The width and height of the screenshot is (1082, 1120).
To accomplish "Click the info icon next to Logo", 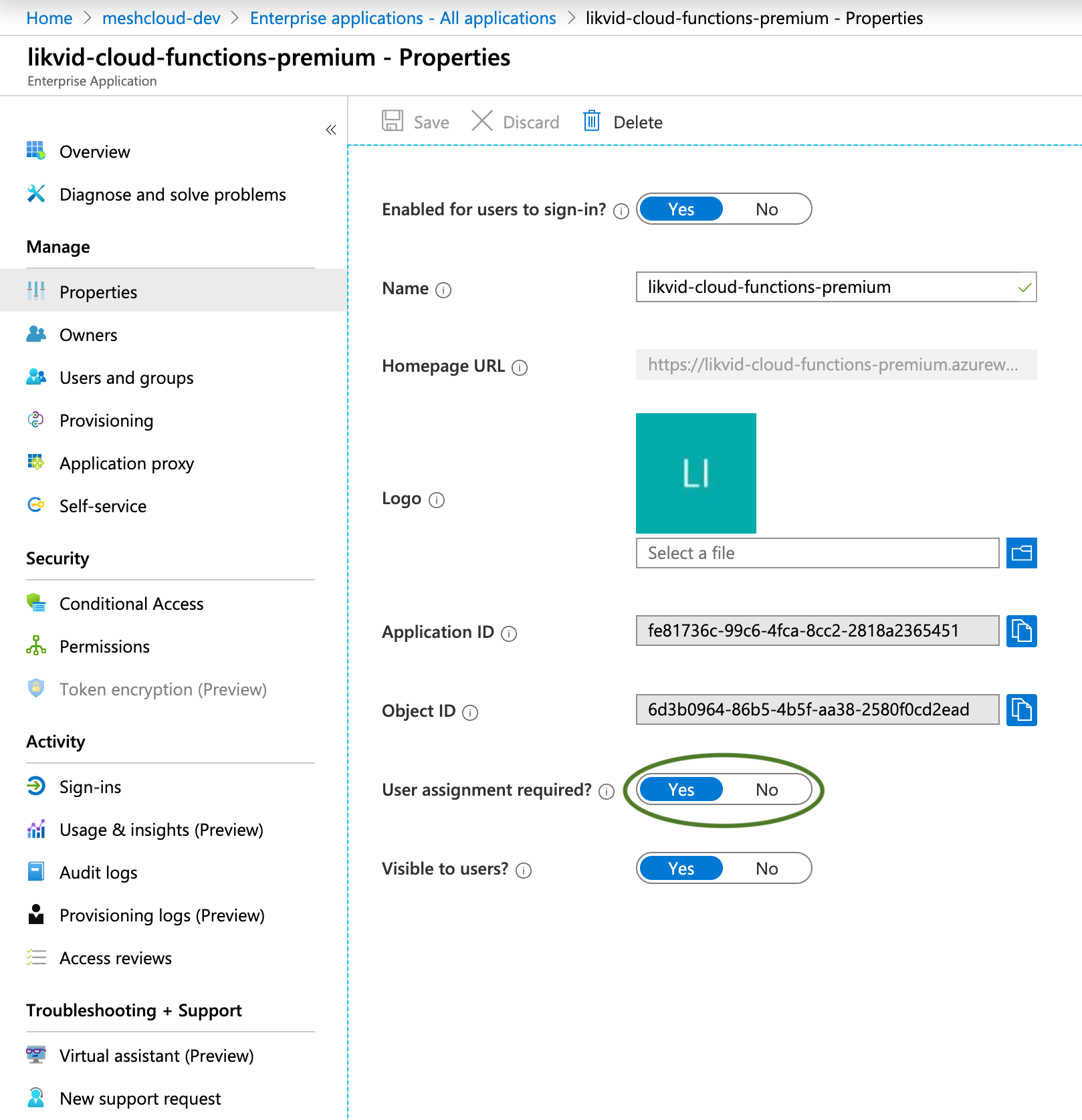I will [x=437, y=500].
